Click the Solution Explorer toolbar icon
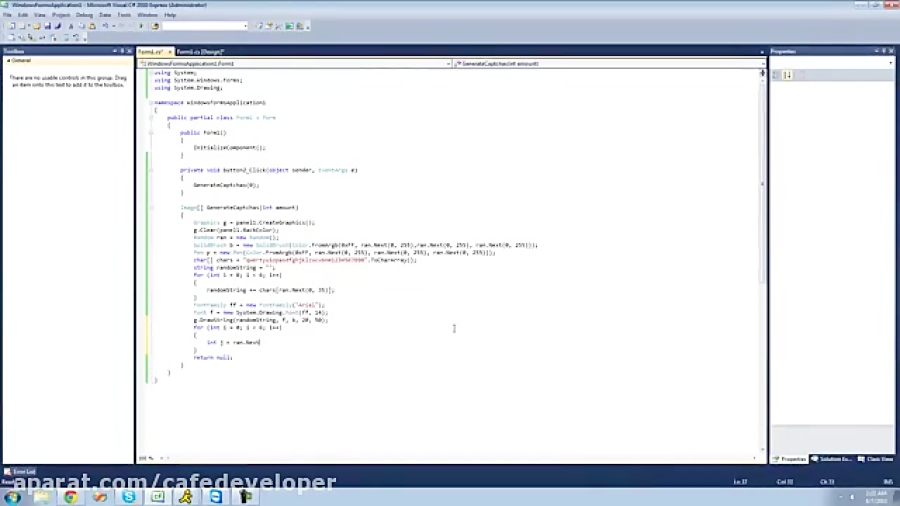Image resolution: width=900 pixels, height=506 pixels. (x=259, y=26)
